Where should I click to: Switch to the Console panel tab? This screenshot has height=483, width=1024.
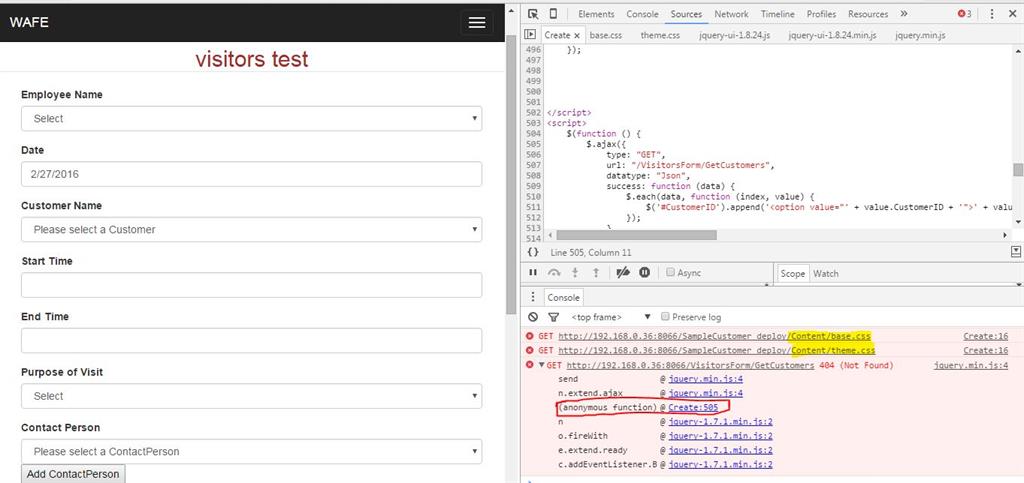642,14
